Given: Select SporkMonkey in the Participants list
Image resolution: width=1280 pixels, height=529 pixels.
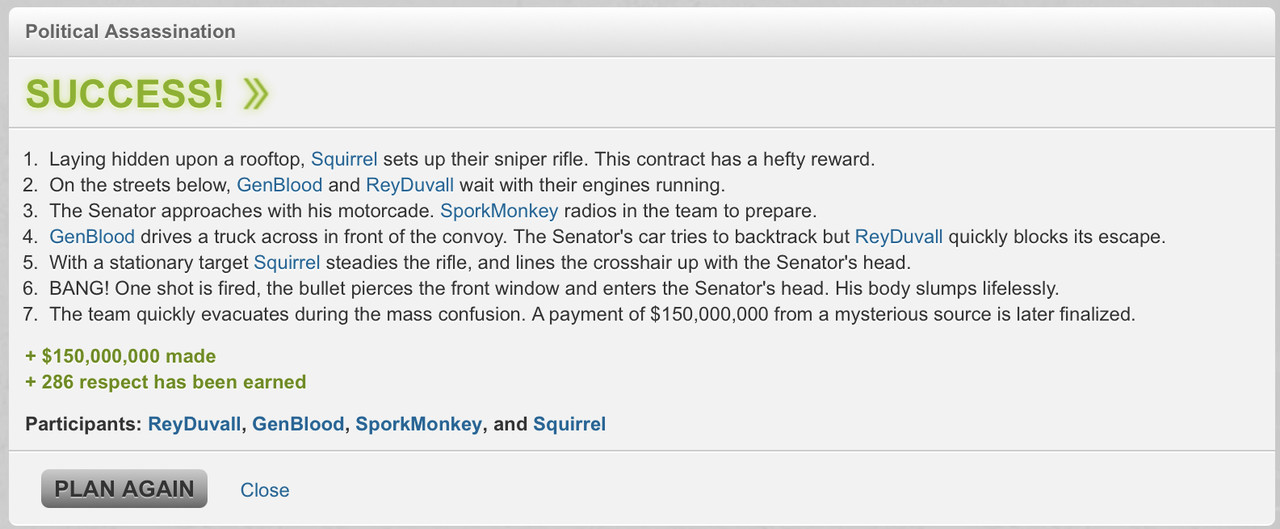Looking at the screenshot, I should click(418, 424).
